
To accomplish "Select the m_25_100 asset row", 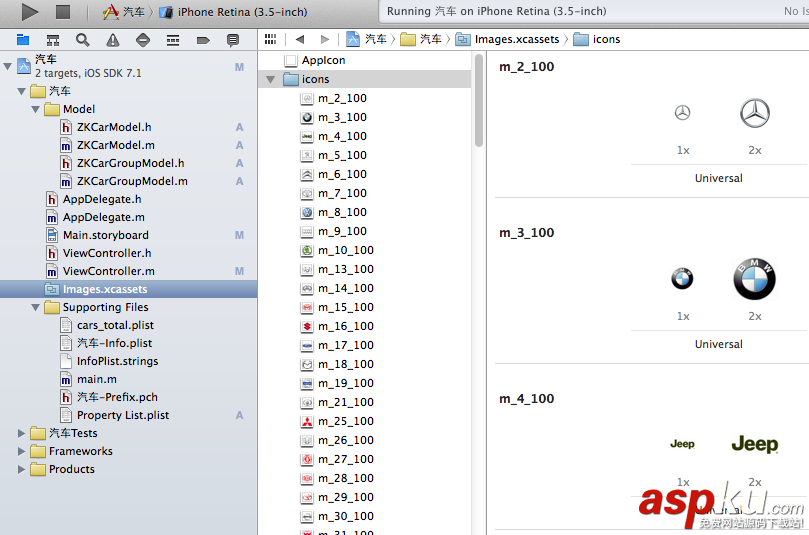I will click(x=365, y=421).
